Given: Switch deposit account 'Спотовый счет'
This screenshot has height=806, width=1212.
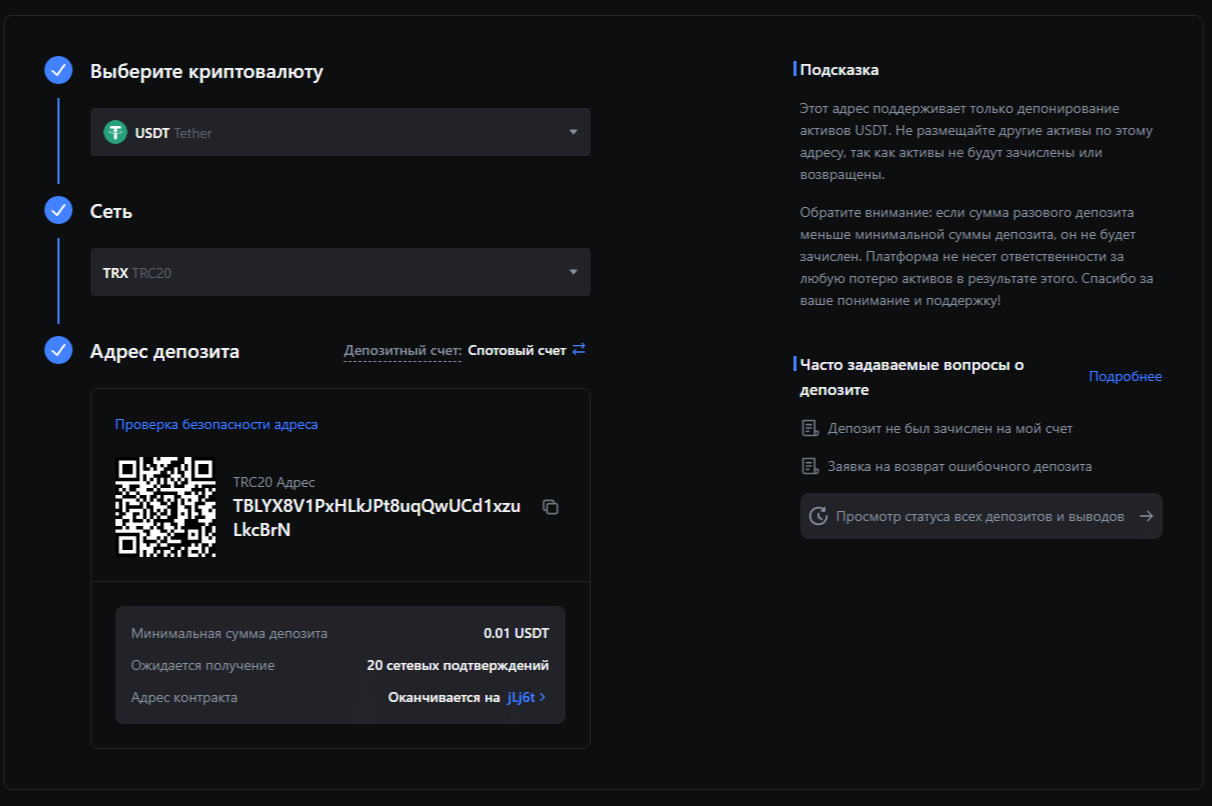Looking at the screenshot, I should pos(516,351).
